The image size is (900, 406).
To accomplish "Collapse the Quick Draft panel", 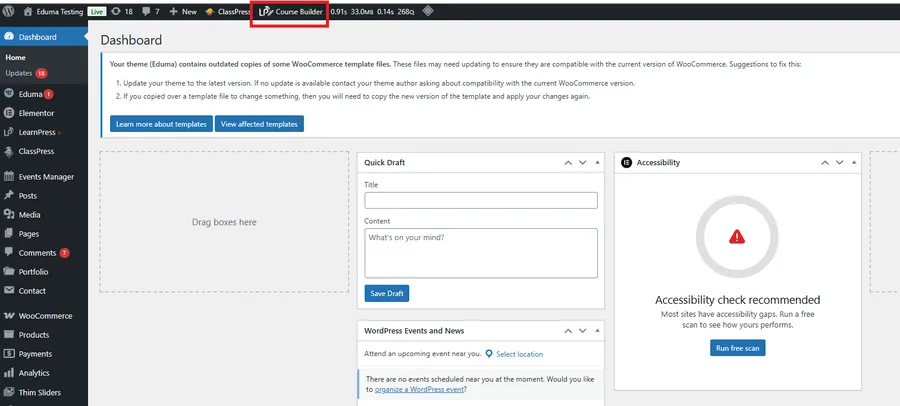I will pyautogui.click(x=597, y=163).
